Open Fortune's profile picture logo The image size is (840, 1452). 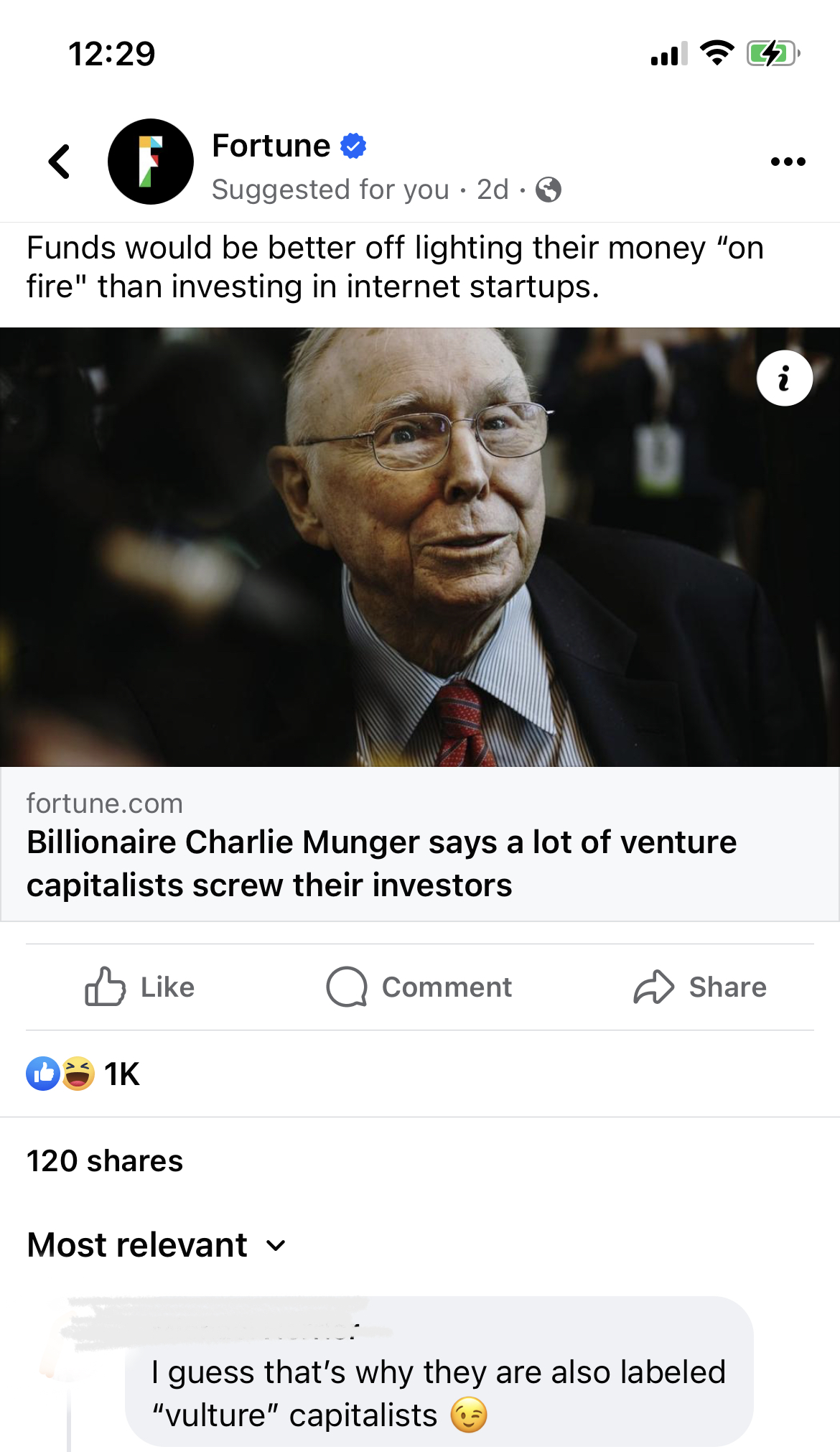pos(151,162)
